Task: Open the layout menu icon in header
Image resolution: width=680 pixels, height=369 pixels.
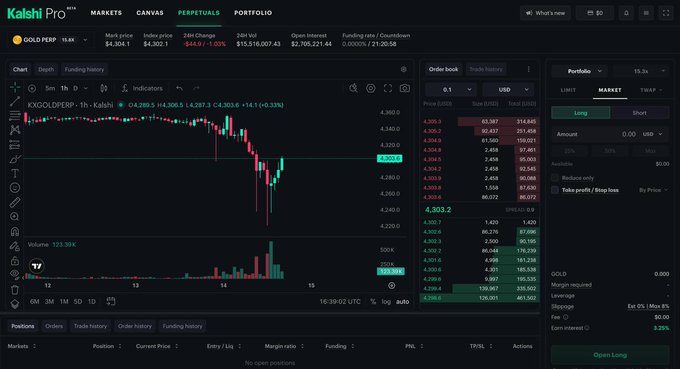Action: 646,13
